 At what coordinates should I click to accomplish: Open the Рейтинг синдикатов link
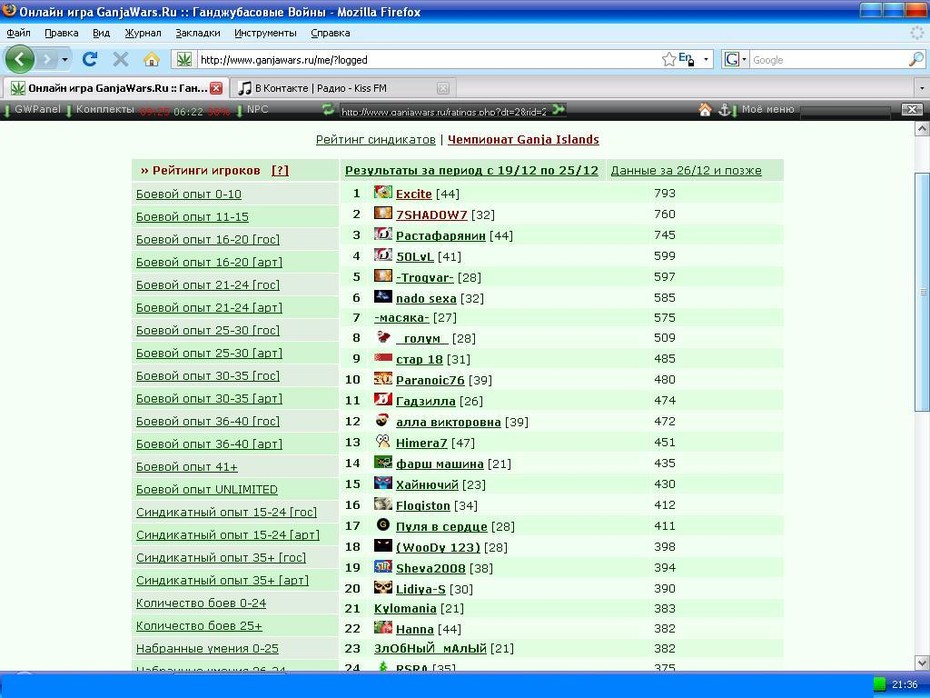pyautogui.click(x=375, y=139)
